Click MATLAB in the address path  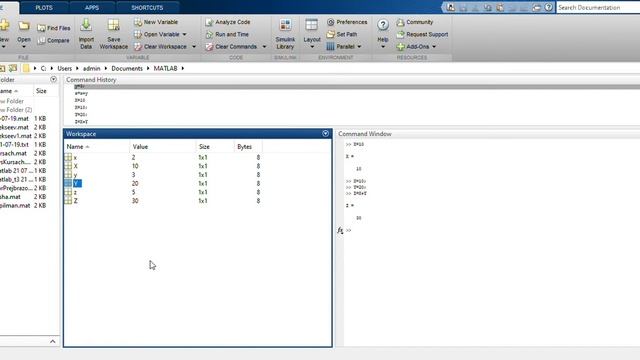pos(165,68)
